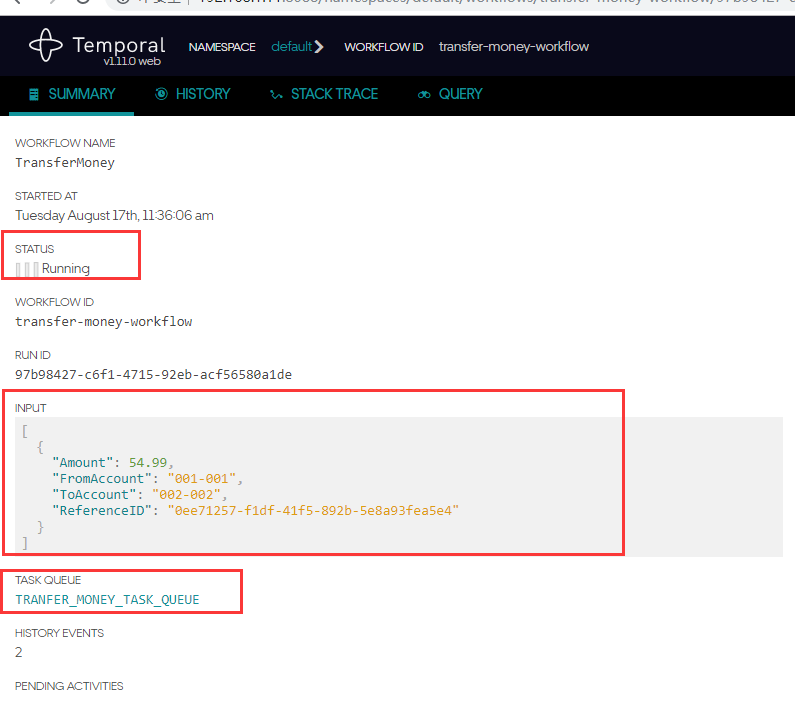This screenshot has width=795, height=726.
Task: Click the Summary tab document icon
Action: (34, 94)
